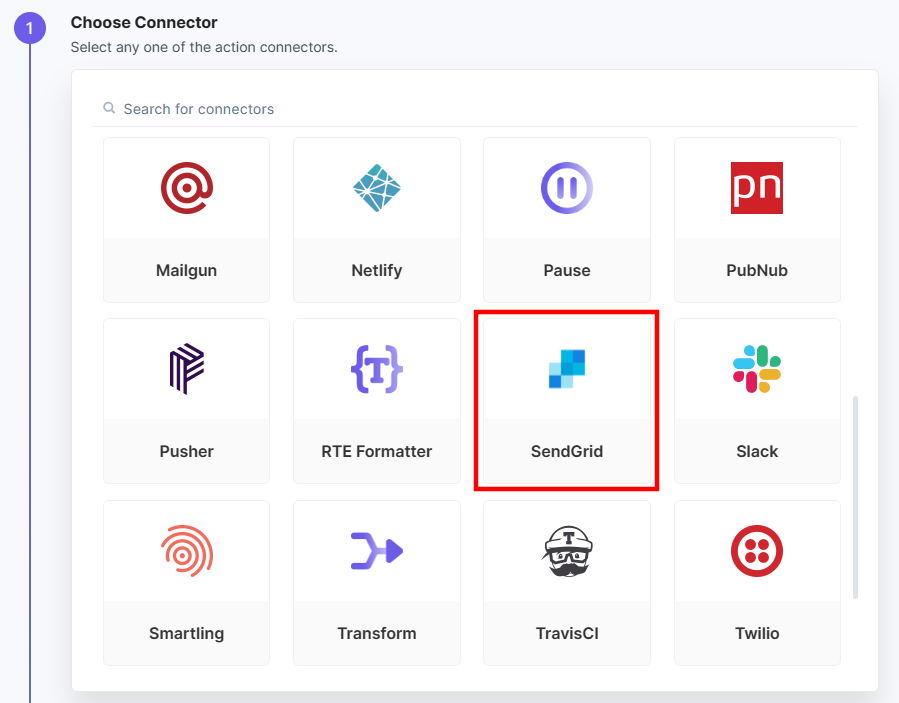Click the search magnifying glass icon
The height and width of the screenshot is (703, 899).
[x=109, y=108]
